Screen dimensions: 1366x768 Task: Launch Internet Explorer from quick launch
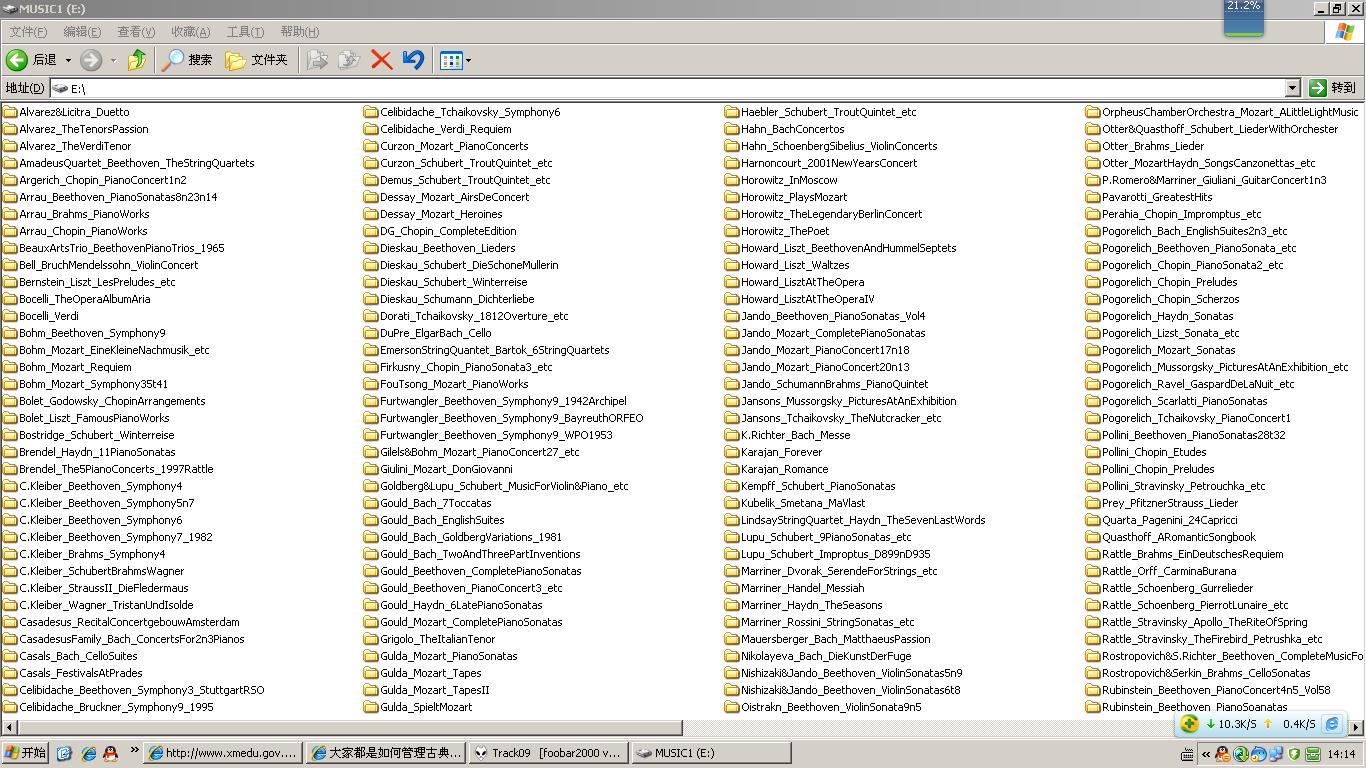tap(88, 753)
